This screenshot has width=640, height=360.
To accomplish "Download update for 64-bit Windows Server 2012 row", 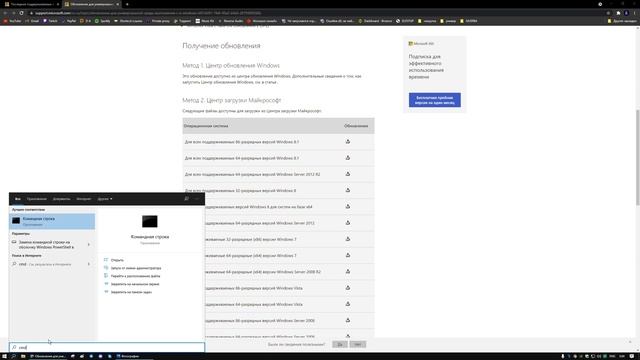I will pos(348,223).
